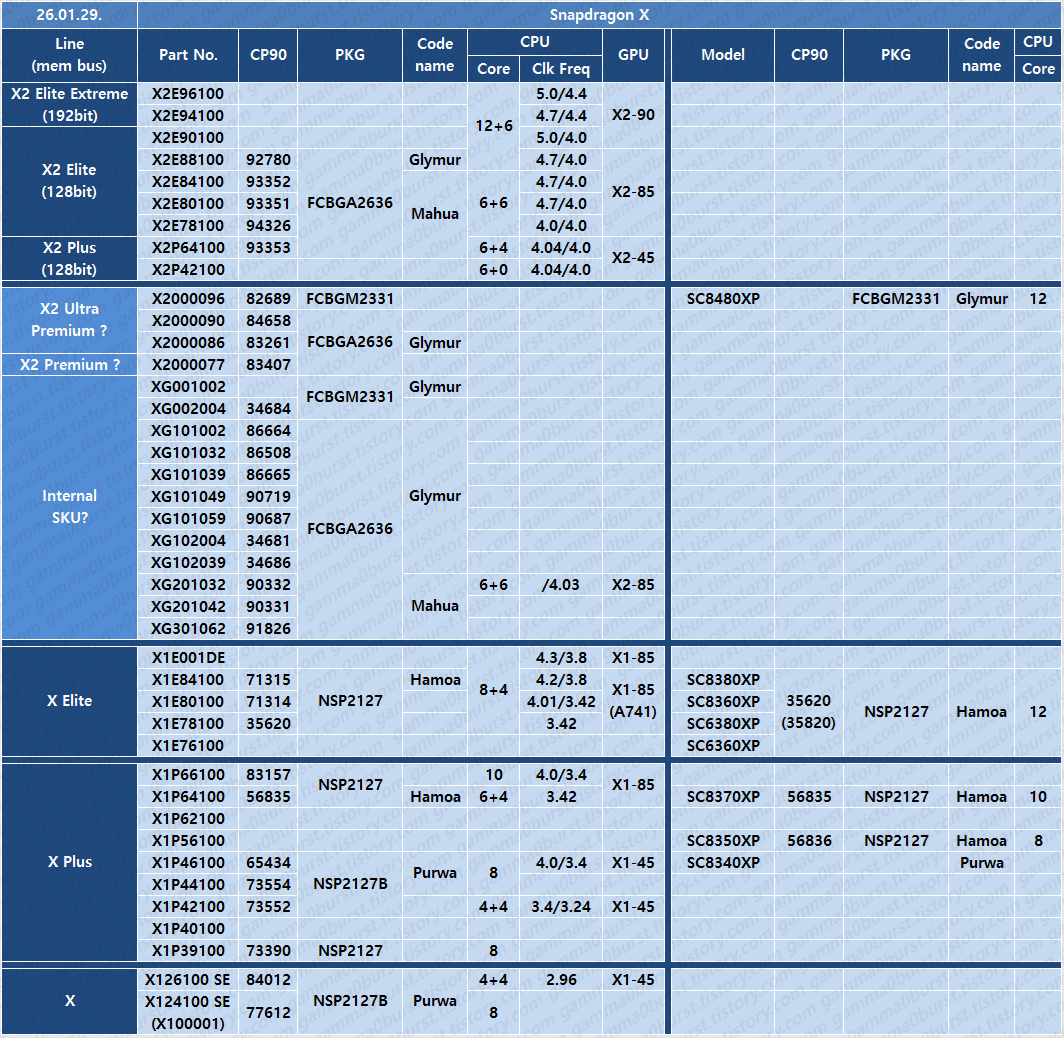The height and width of the screenshot is (1038, 1064).
Task: Select the NSP2127B package next to X1P44100
Action: (350, 885)
